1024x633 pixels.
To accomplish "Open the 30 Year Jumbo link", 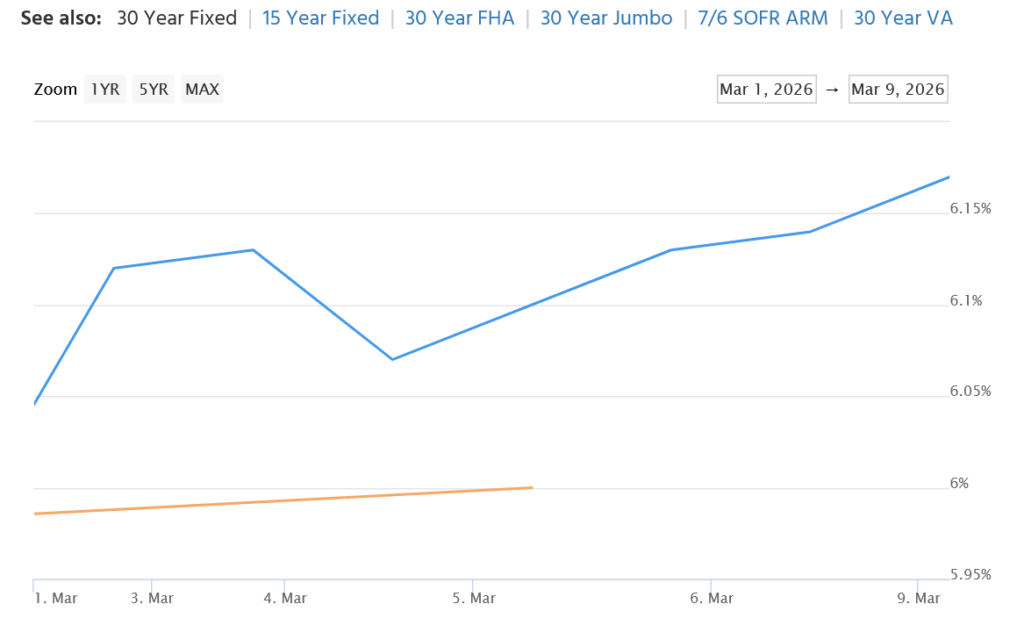I will click(x=606, y=18).
